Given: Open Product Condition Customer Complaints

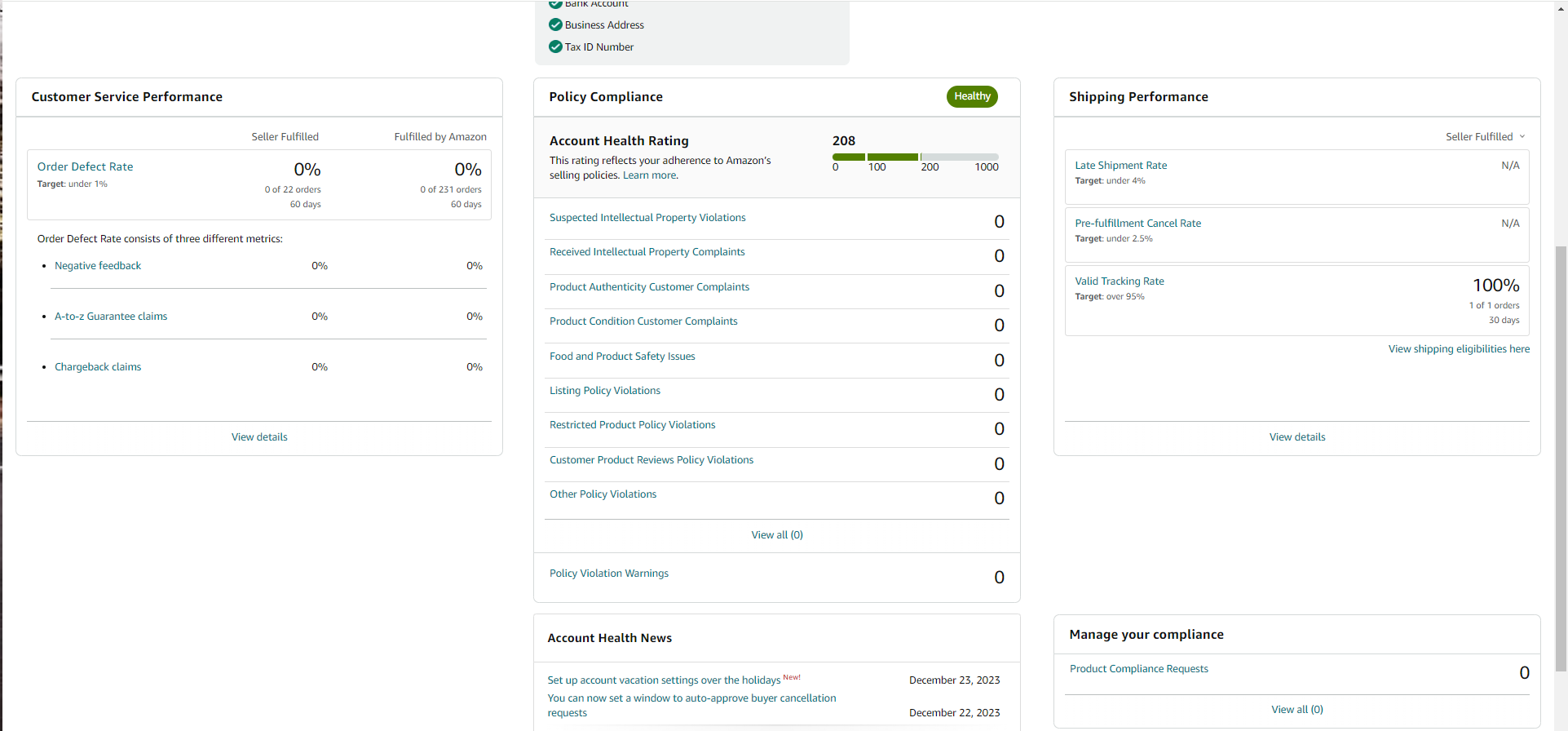Looking at the screenshot, I should click(643, 321).
